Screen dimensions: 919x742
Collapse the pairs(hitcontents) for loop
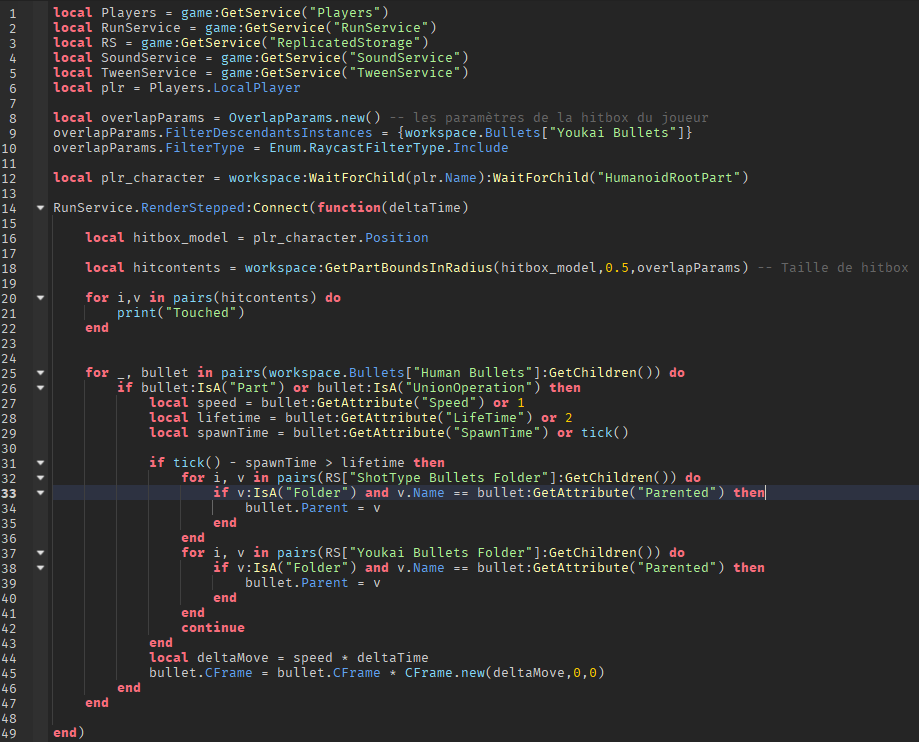coord(38,297)
